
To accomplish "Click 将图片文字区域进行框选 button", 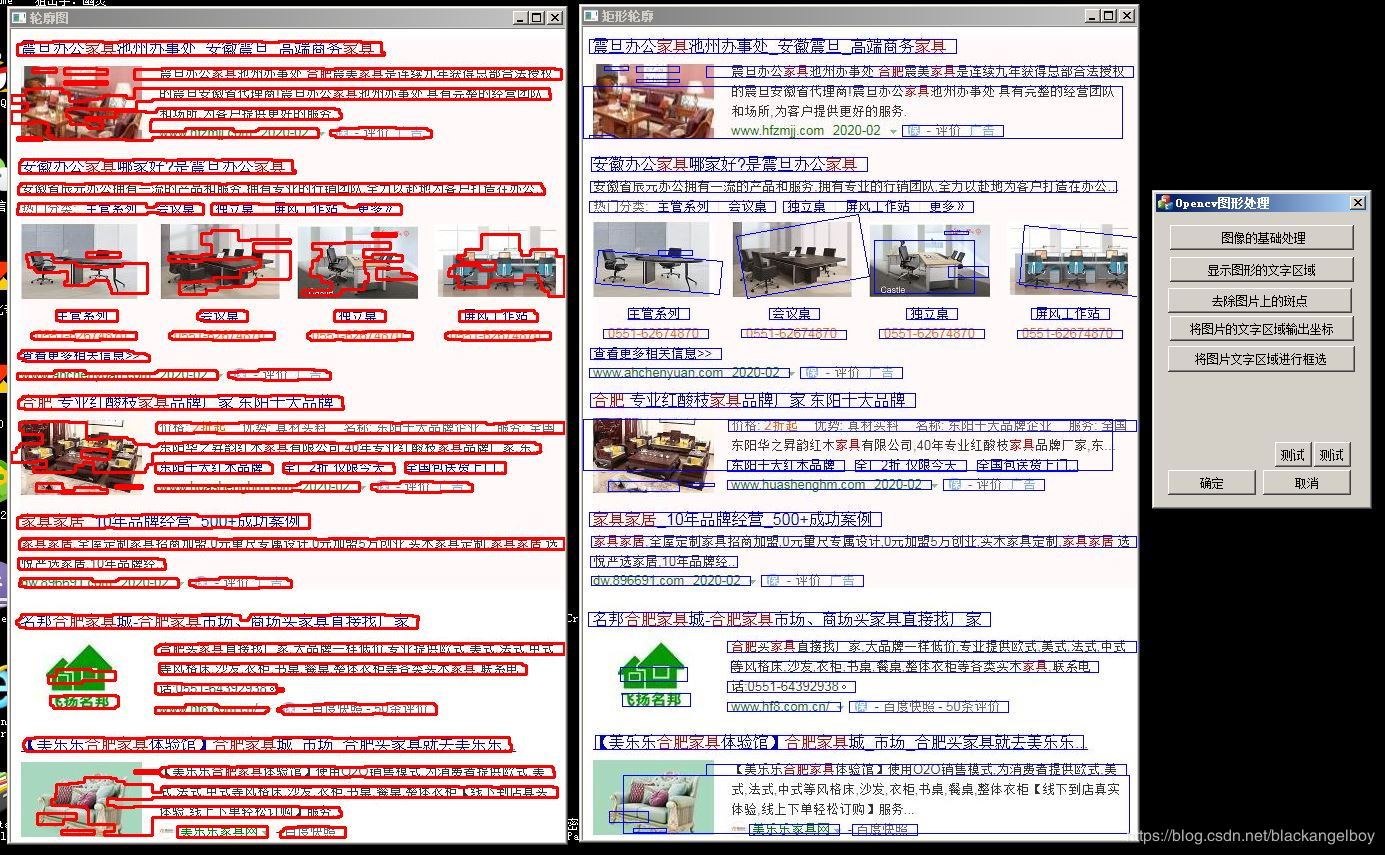I will tap(1261, 359).
